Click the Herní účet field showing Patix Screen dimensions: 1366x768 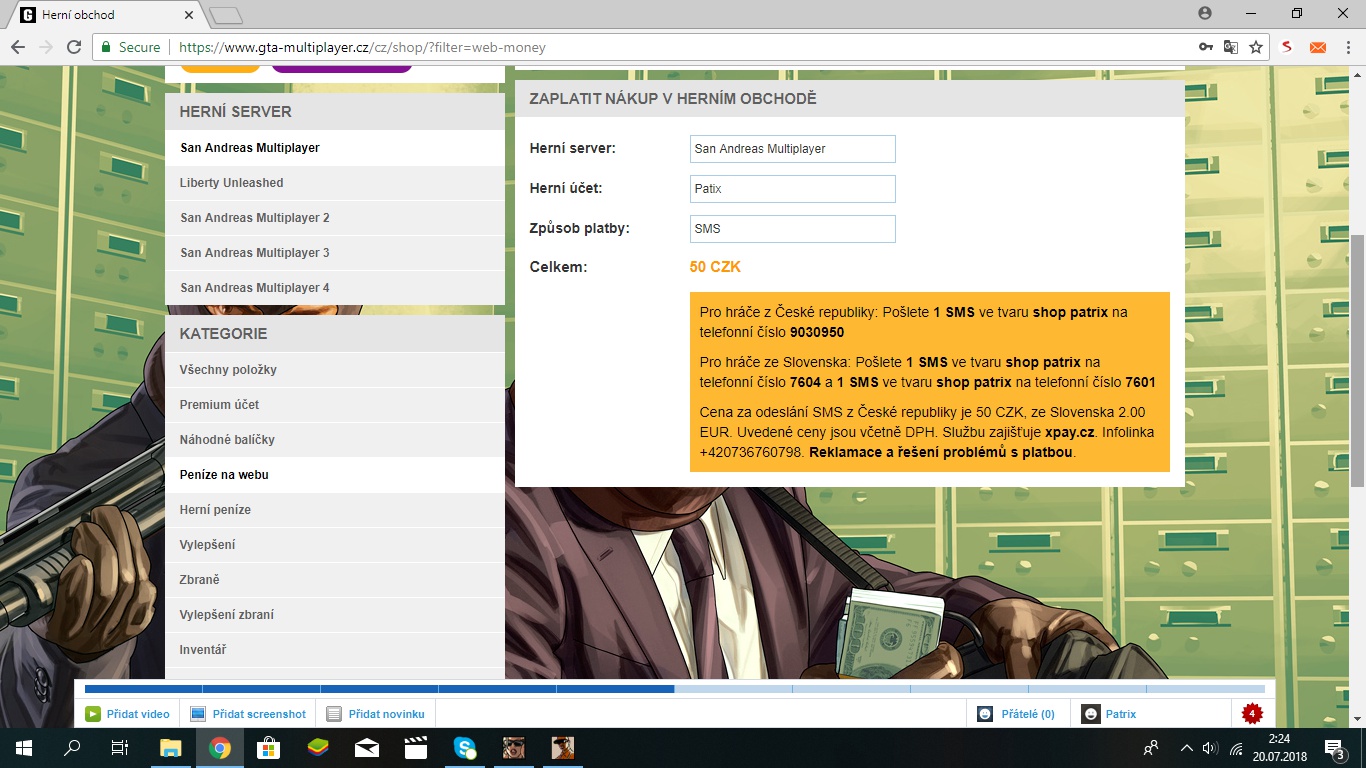coord(793,189)
